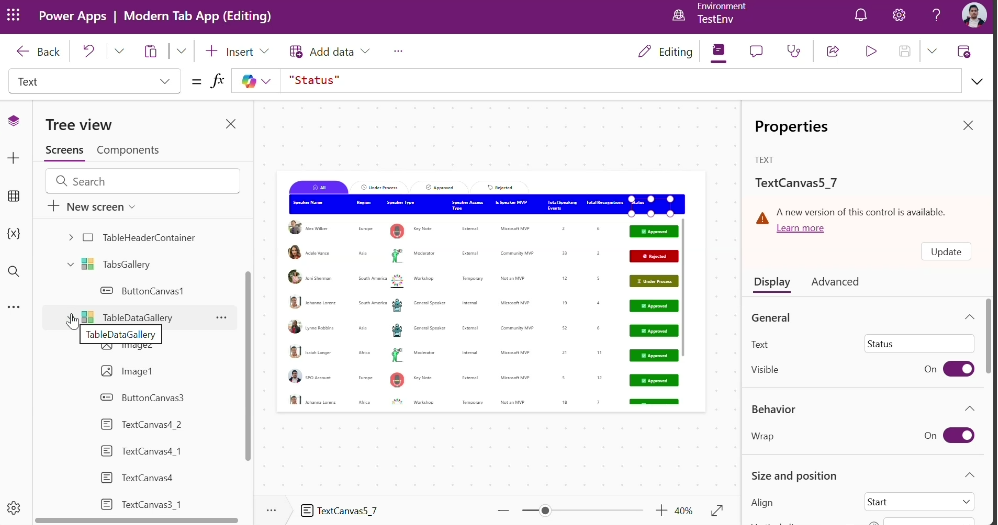This screenshot has width=998, height=525.
Task: Click the zoom slider handle
Action: click(545, 511)
